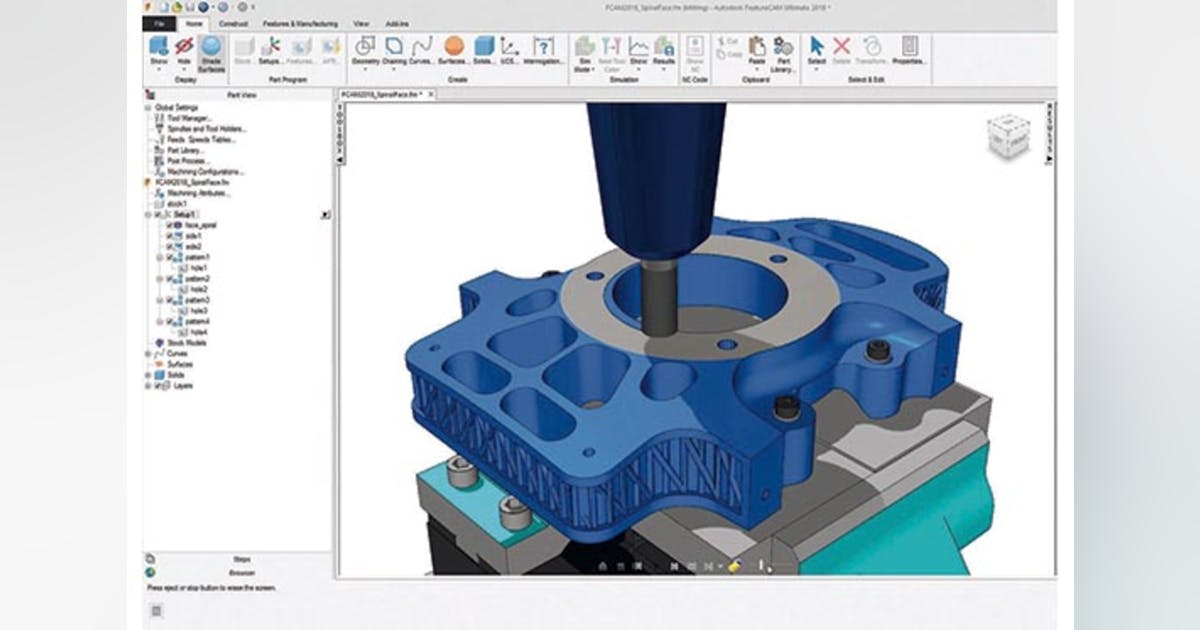This screenshot has width=1200, height=630.
Task: Select the Shade Surfaces display icon
Action: (x=209, y=46)
